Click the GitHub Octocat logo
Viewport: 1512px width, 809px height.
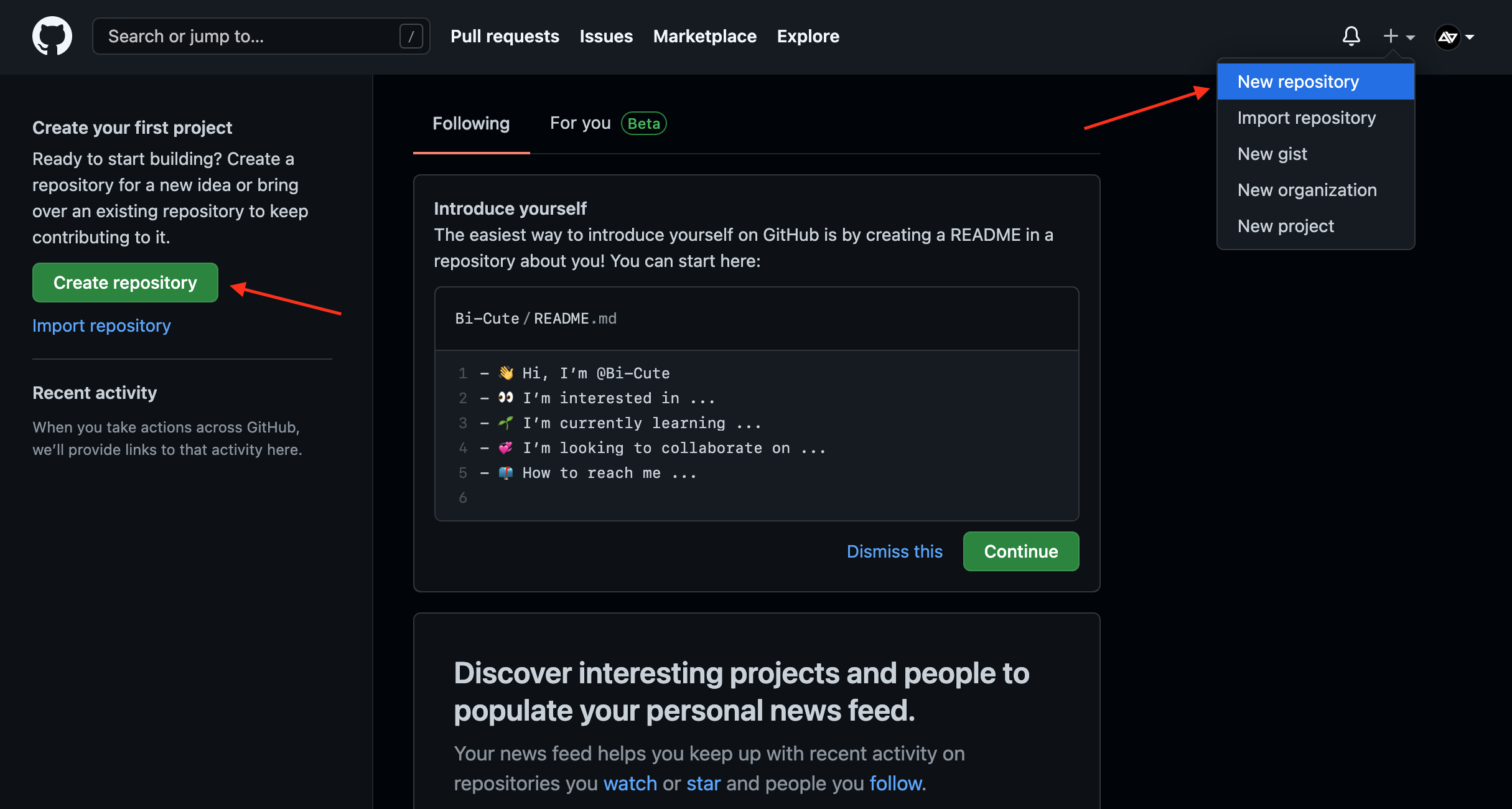pos(52,36)
